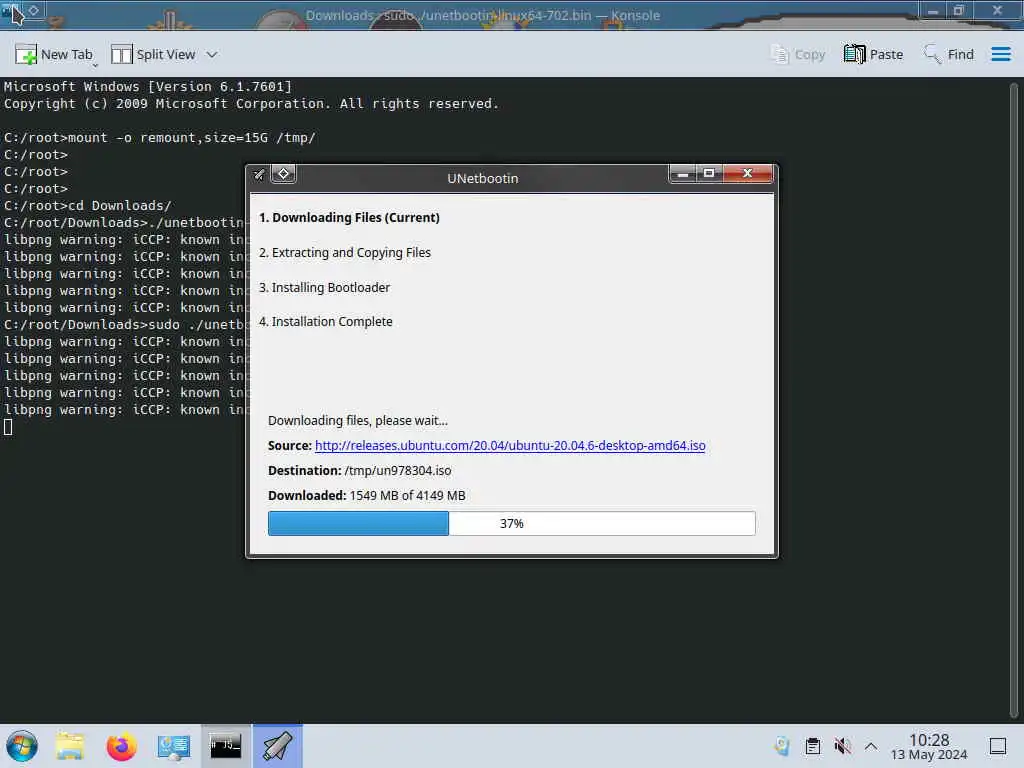Close the UNetbootin dialog

coord(748,174)
